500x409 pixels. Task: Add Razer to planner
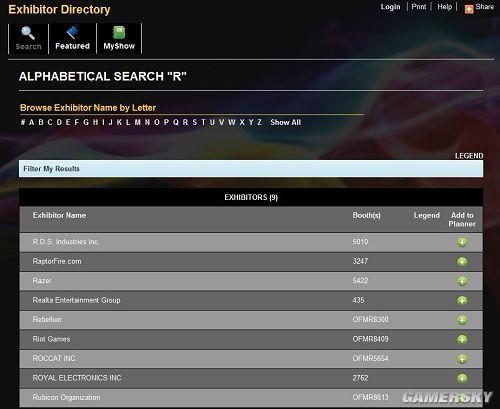pos(462,281)
